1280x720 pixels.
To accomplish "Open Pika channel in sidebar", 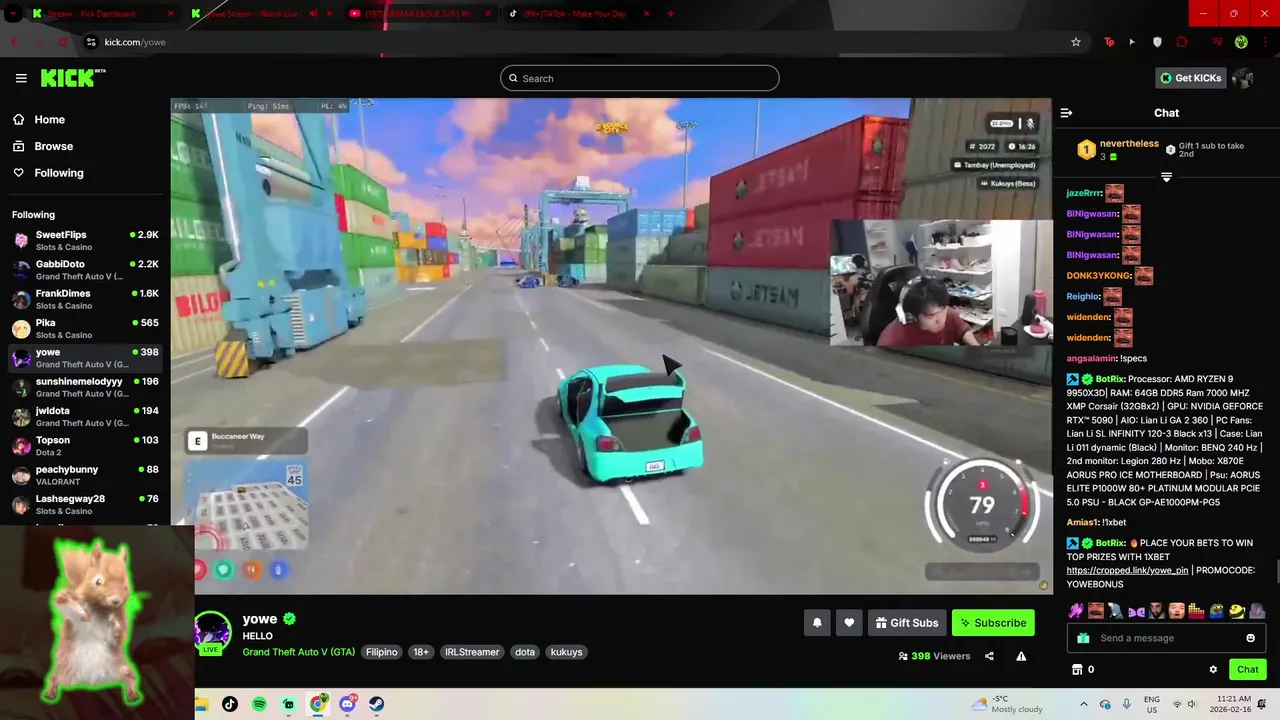I will [85, 328].
